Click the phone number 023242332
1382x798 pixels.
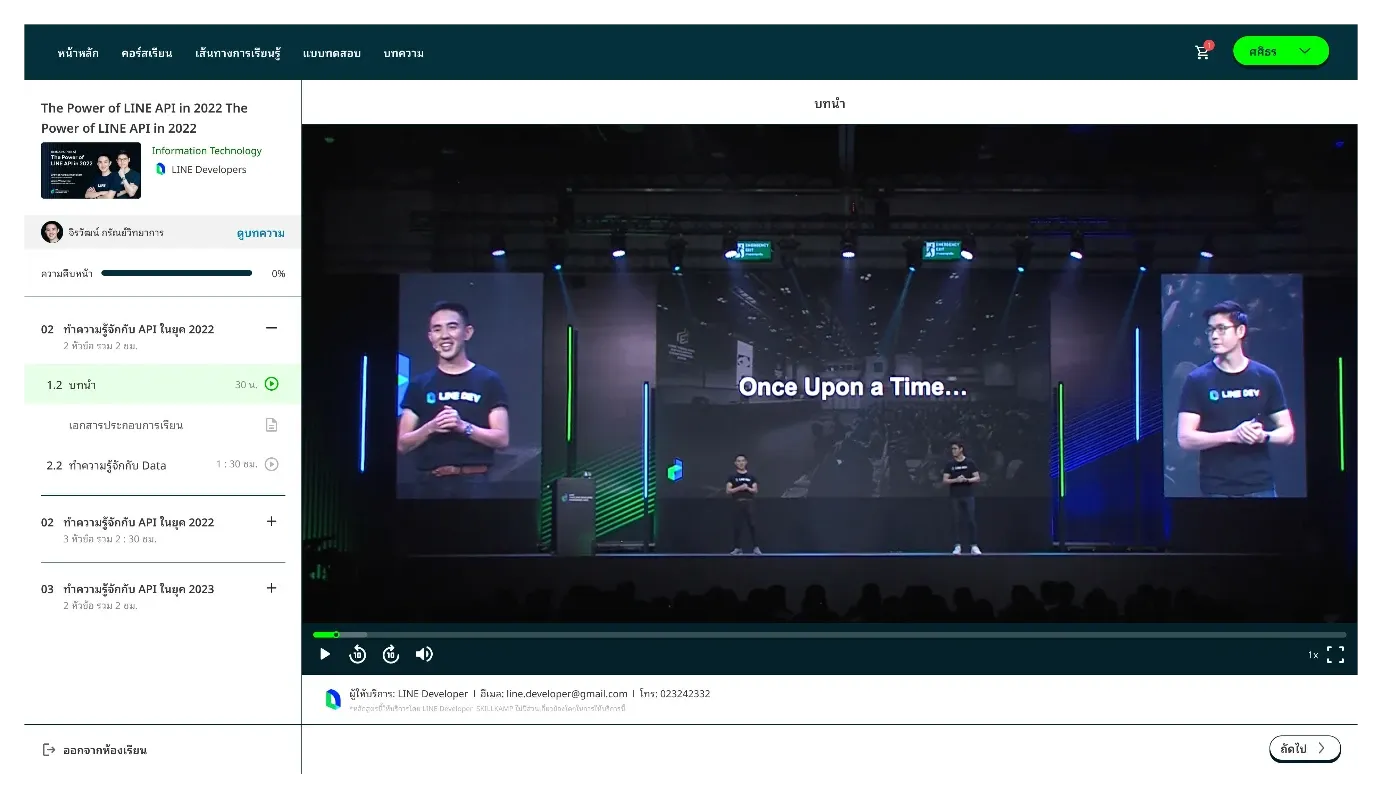685,694
